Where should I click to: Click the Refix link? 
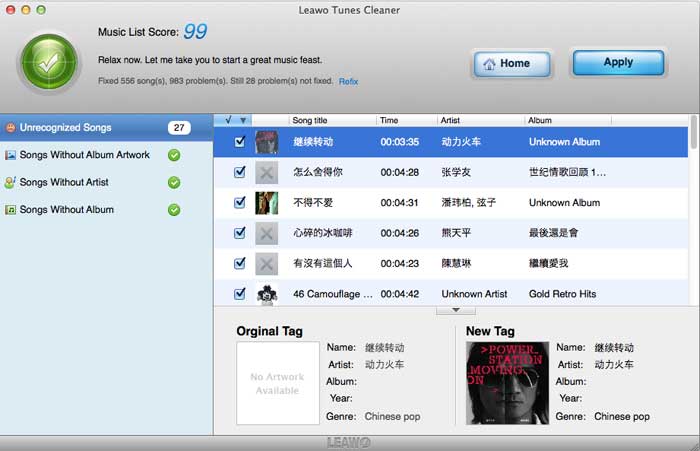[x=348, y=81]
